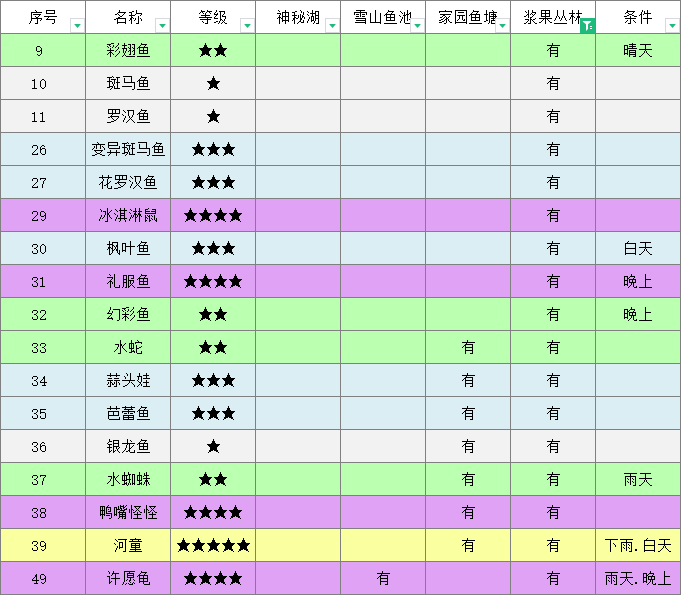Select the cell named 礼服鱼

(128, 281)
